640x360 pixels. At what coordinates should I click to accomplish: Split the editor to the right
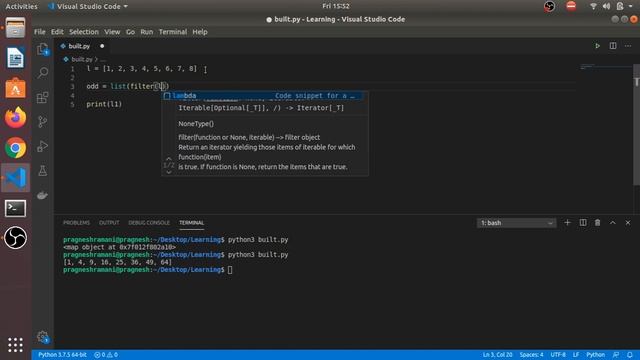(613, 46)
